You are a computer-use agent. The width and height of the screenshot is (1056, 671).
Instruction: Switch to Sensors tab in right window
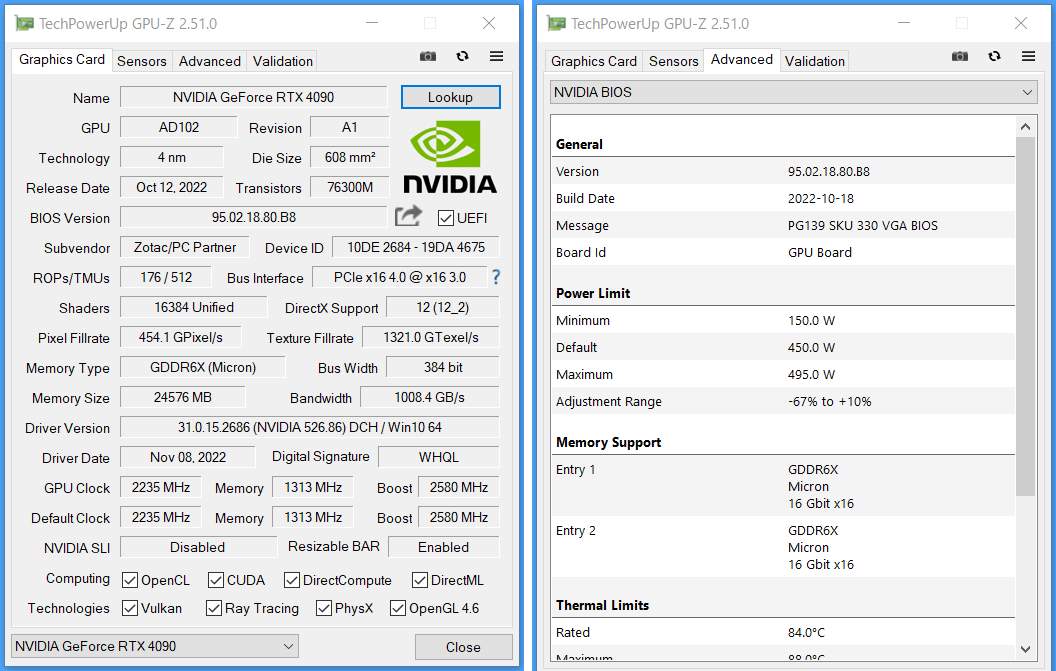(673, 61)
